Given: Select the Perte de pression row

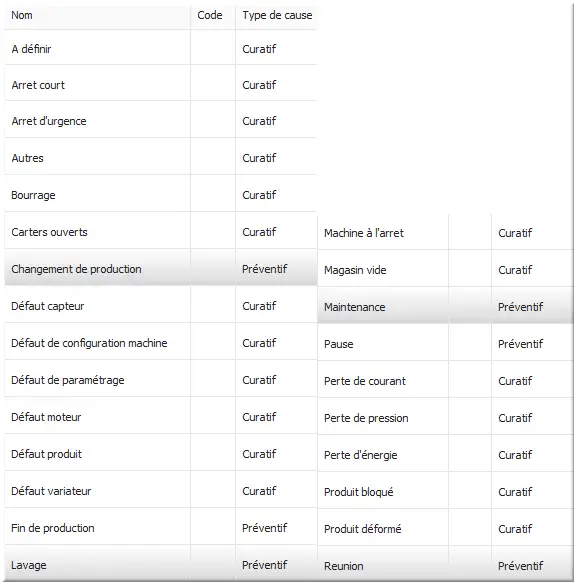Looking at the screenshot, I should click(445, 418).
